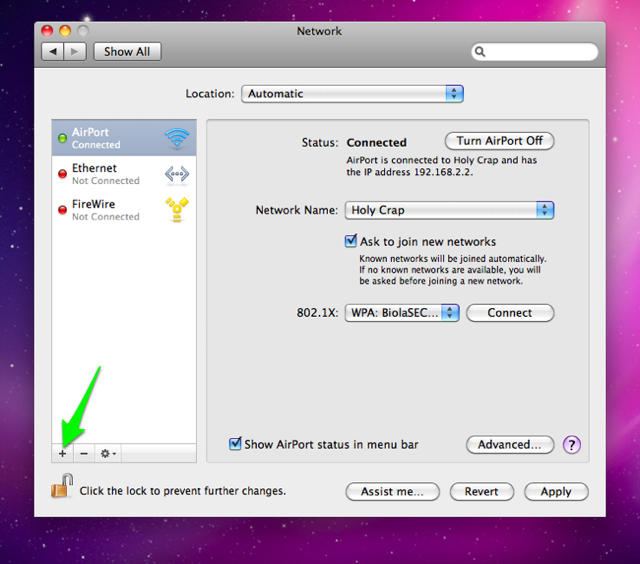Go back with the left arrow button
The width and height of the screenshot is (640, 564).
click(x=53, y=52)
